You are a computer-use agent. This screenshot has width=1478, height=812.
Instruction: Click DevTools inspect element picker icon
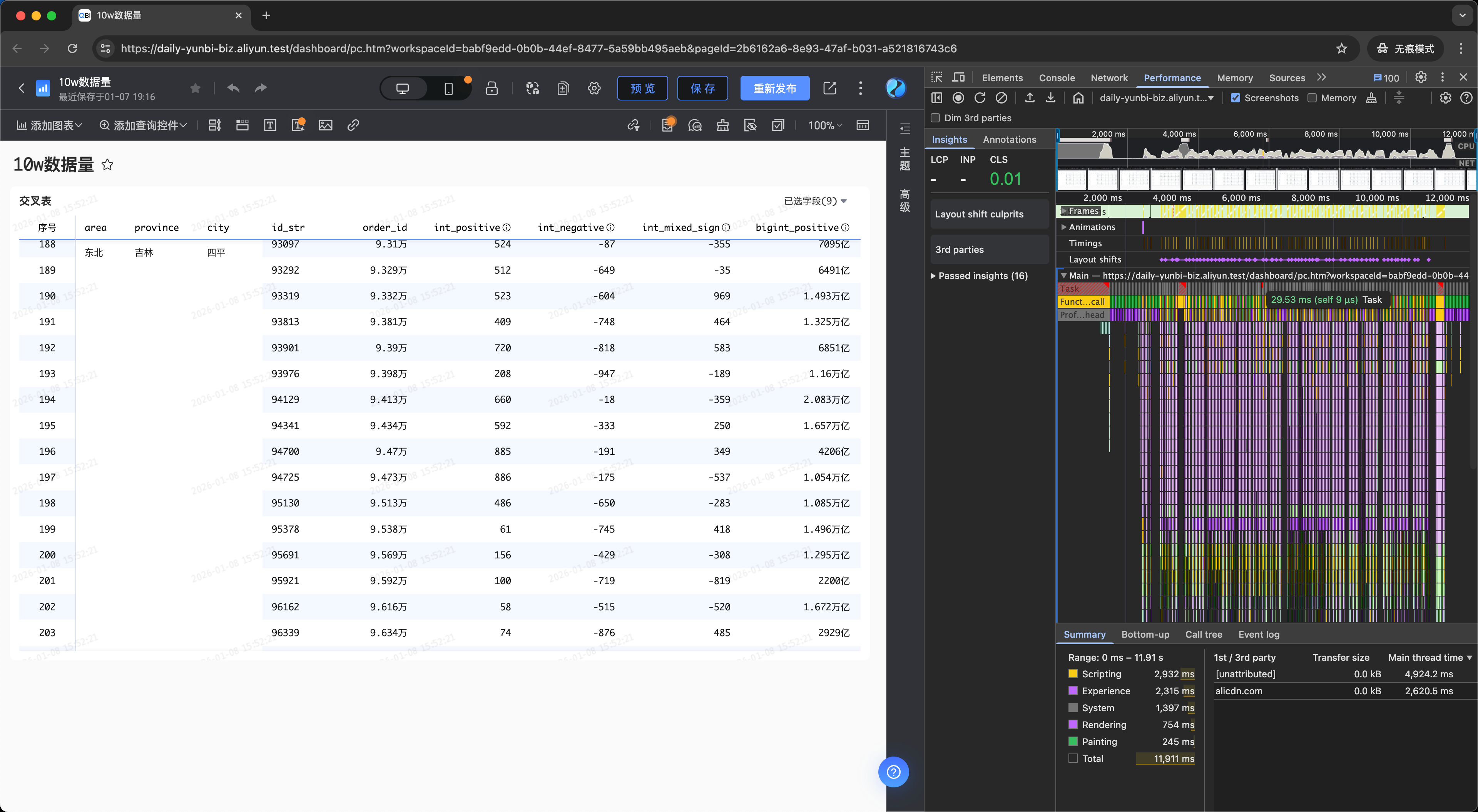coord(937,77)
